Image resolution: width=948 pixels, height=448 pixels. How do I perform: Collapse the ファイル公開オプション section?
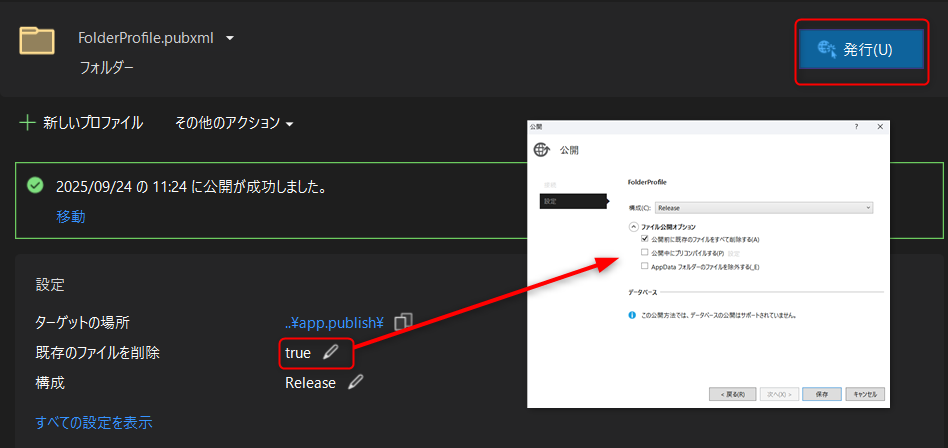(x=633, y=227)
